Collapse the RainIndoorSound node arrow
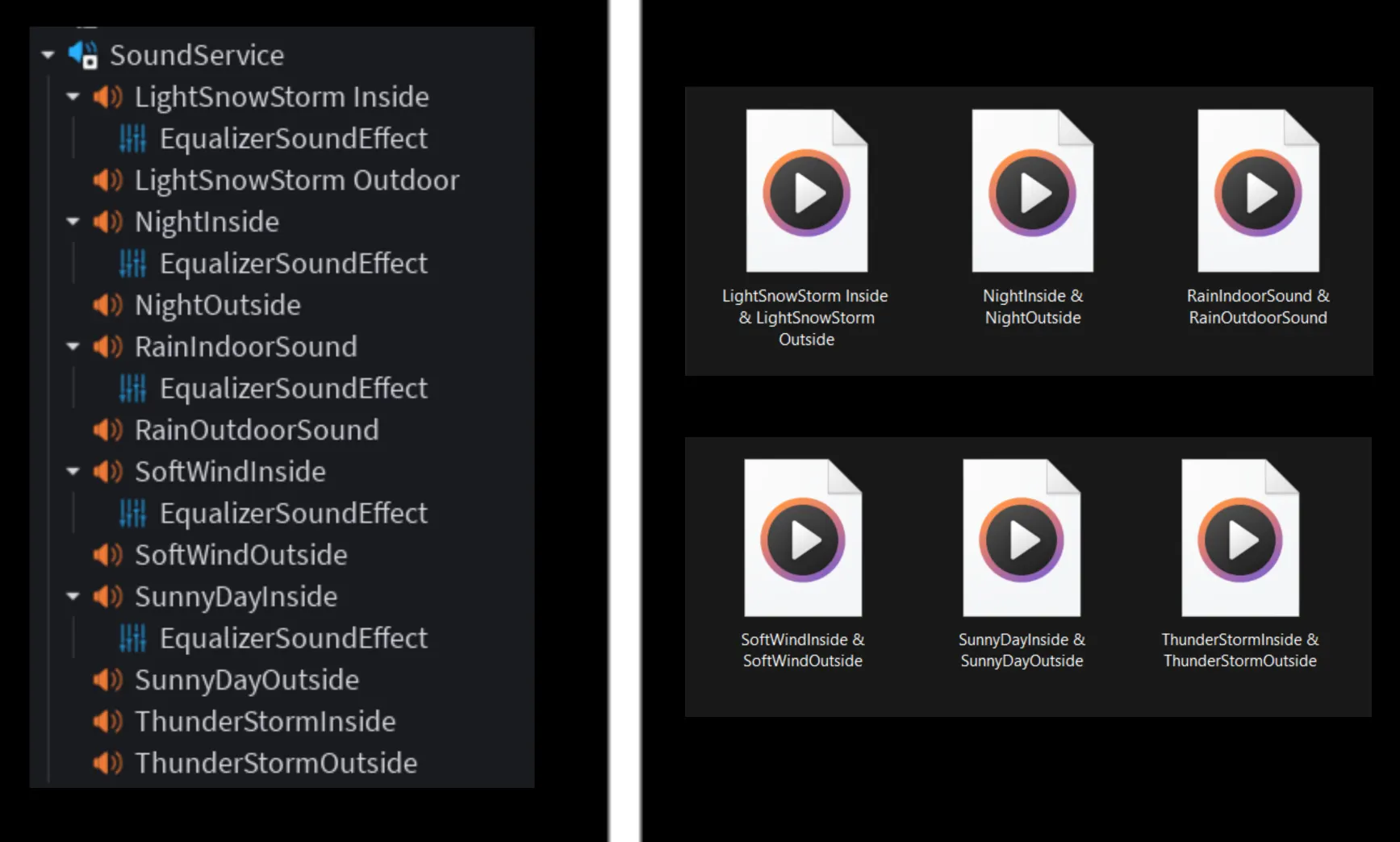This screenshot has height=842, width=1400. (x=73, y=347)
